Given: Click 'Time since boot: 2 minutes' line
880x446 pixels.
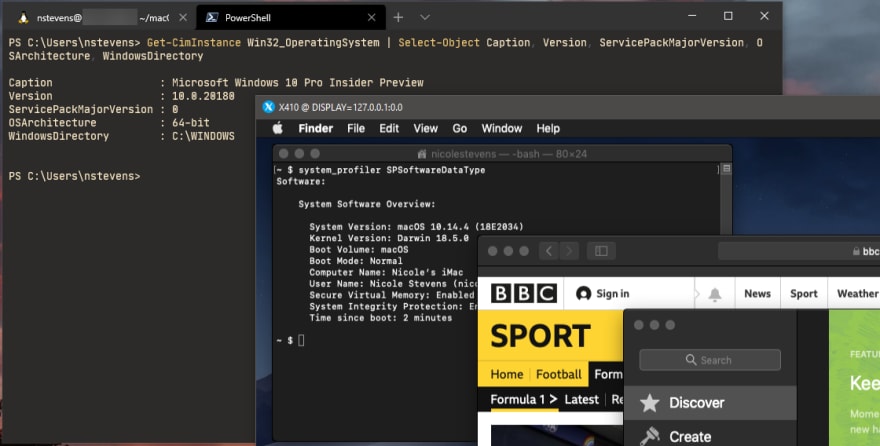Looking at the screenshot, I should [381, 318].
